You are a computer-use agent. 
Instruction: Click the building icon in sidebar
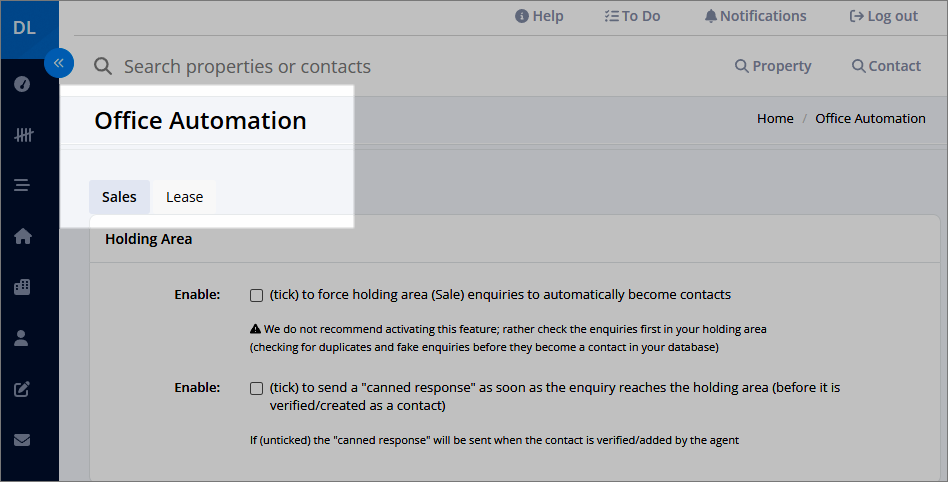pos(22,287)
